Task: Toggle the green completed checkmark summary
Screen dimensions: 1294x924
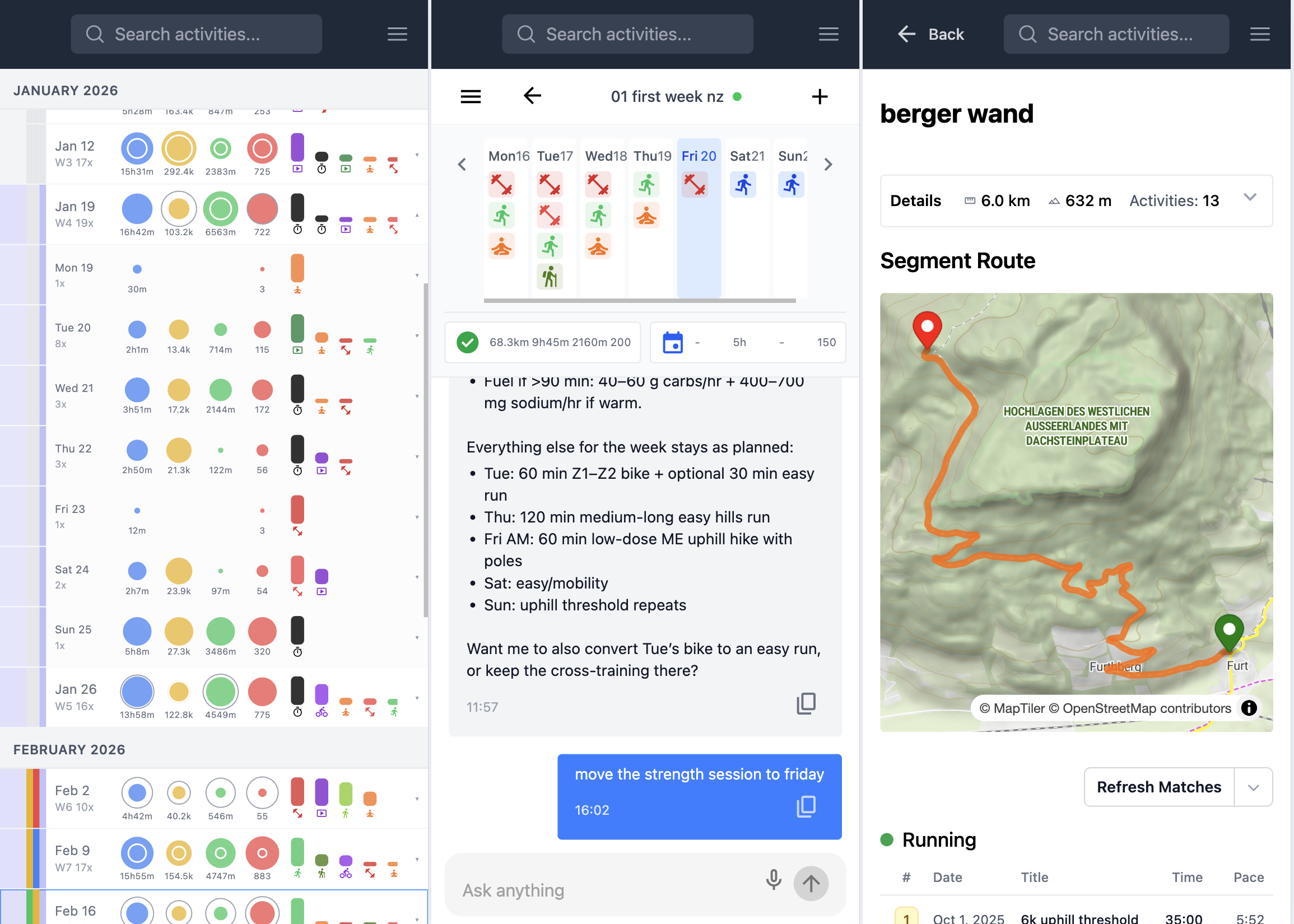Action: [468, 343]
